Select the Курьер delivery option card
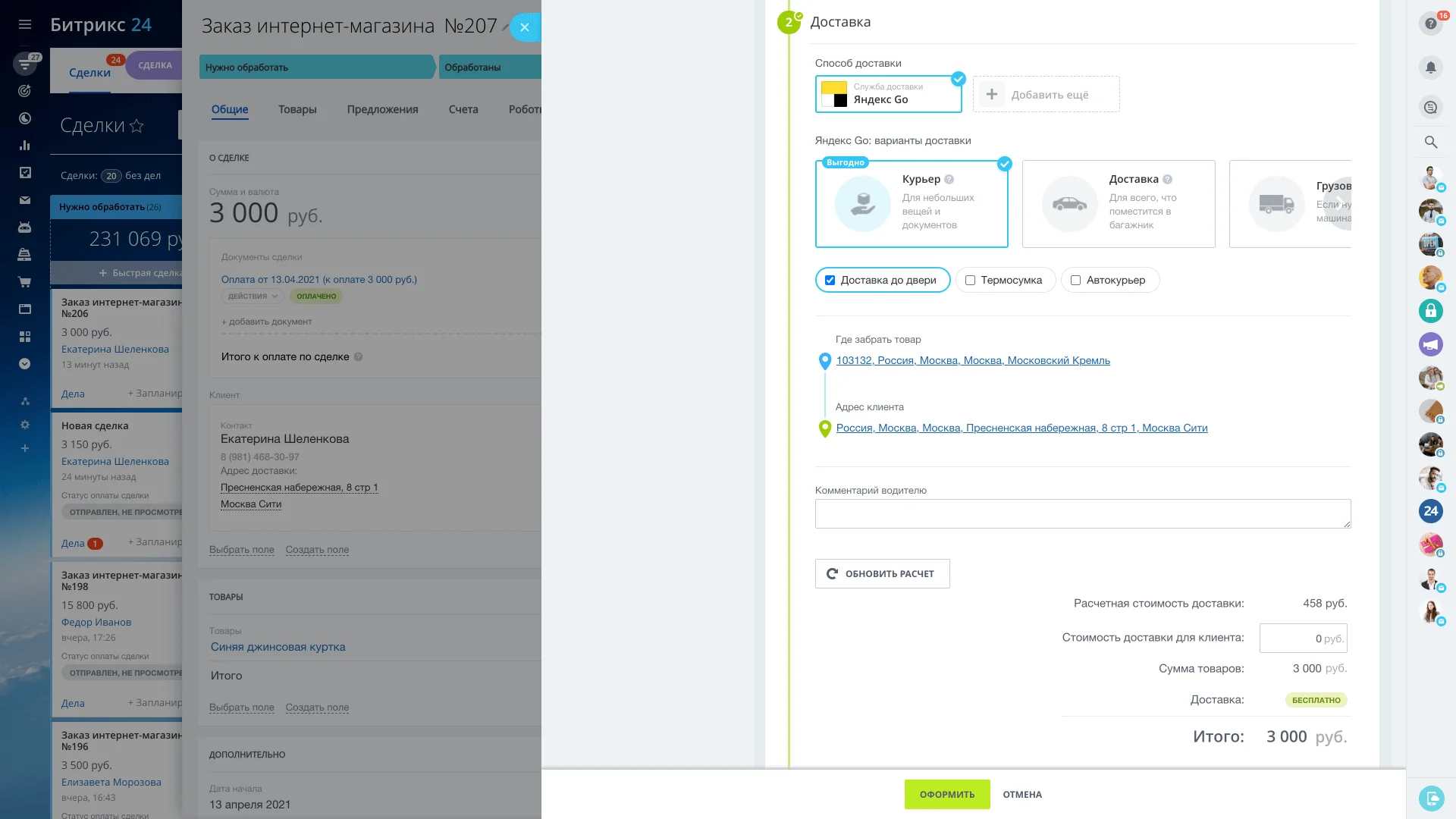 tap(911, 203)
